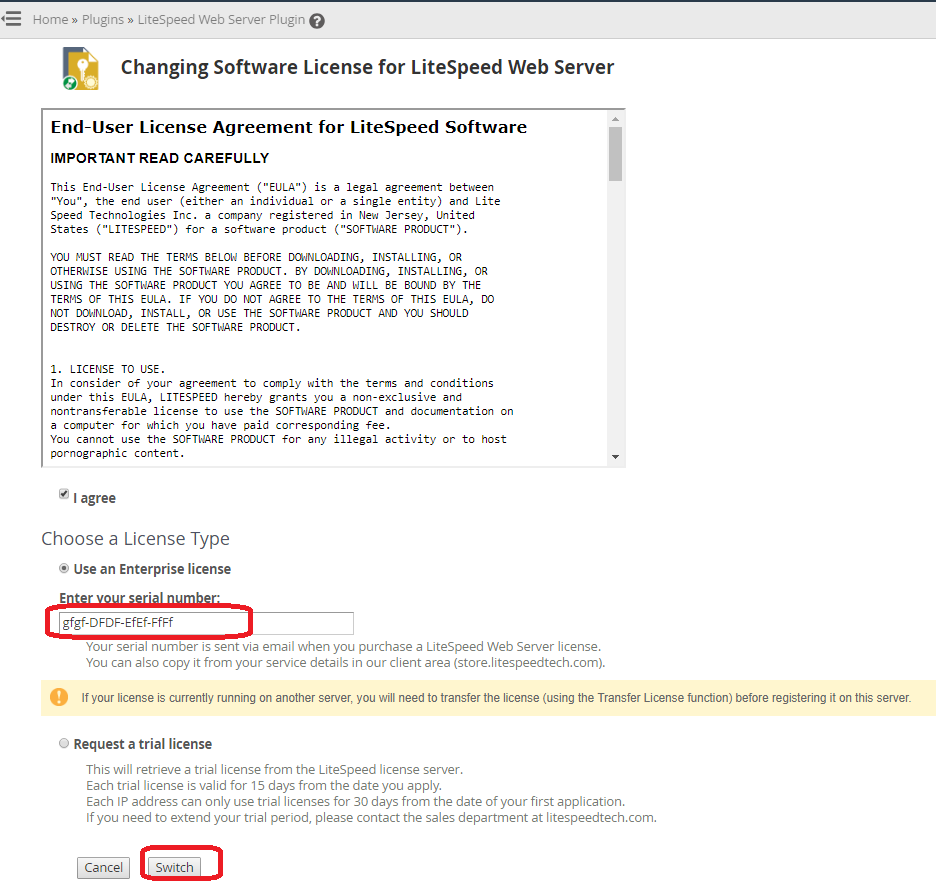Go to Home breadcrumb

(x=50, y=20)
